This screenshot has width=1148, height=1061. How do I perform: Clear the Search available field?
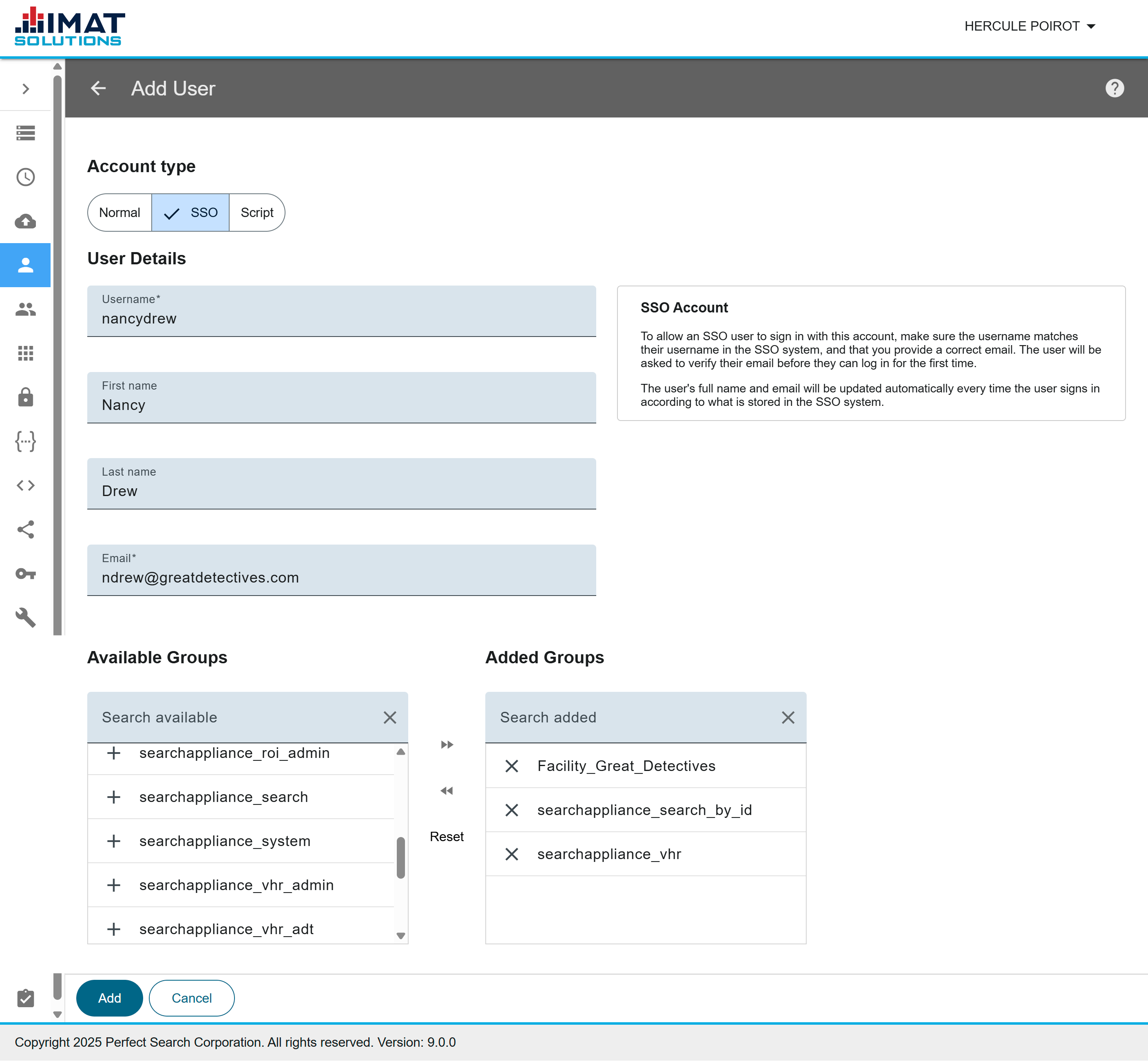click(390, 718)
